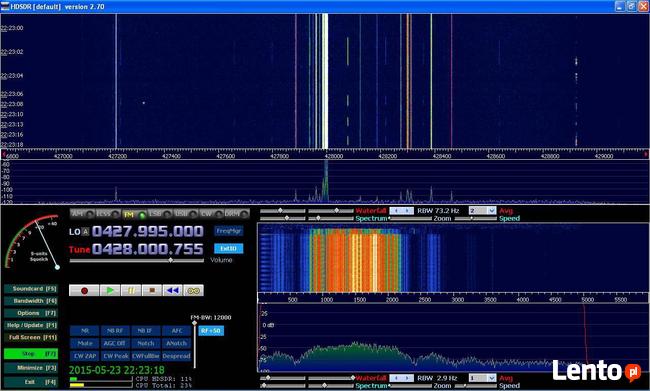Toggle NB IF noise blanker

[x=146, y=331]
